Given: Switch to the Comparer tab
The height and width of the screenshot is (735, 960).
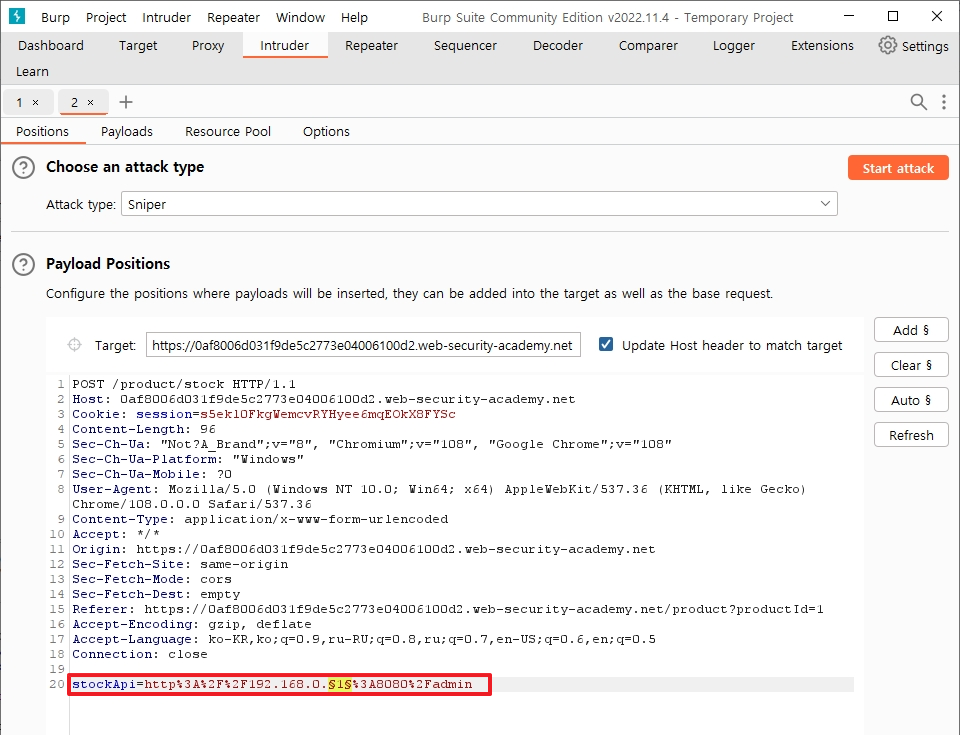Looking at the screenshot, I should point(648,45).
